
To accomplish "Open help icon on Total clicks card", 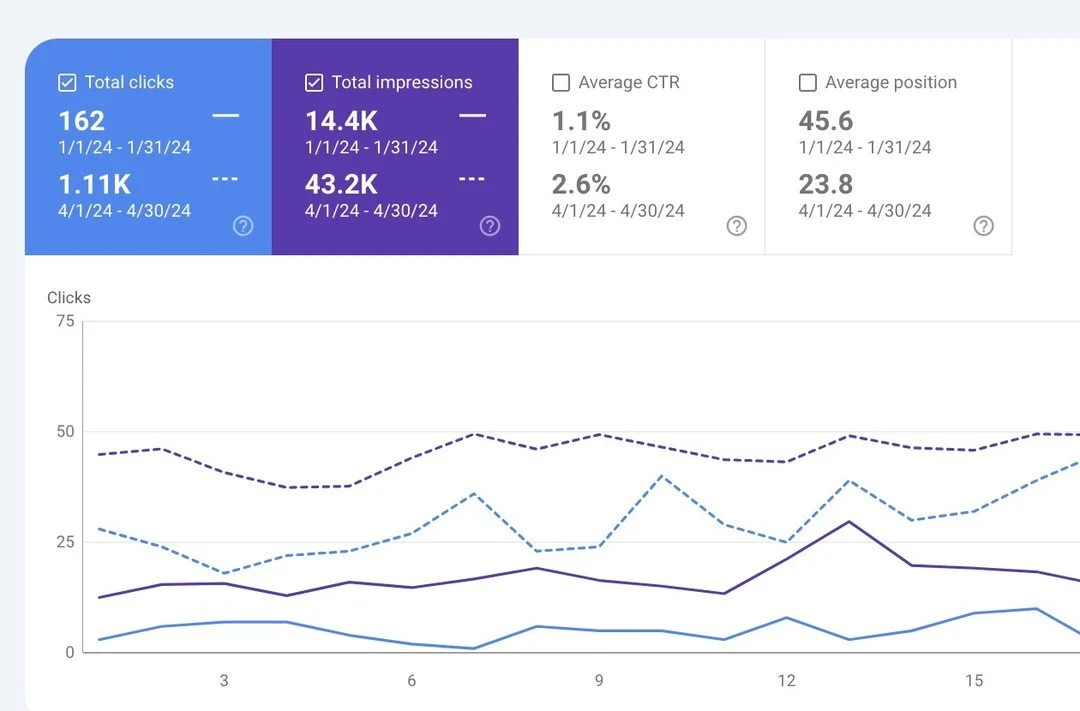I will [x=243, y=226].
